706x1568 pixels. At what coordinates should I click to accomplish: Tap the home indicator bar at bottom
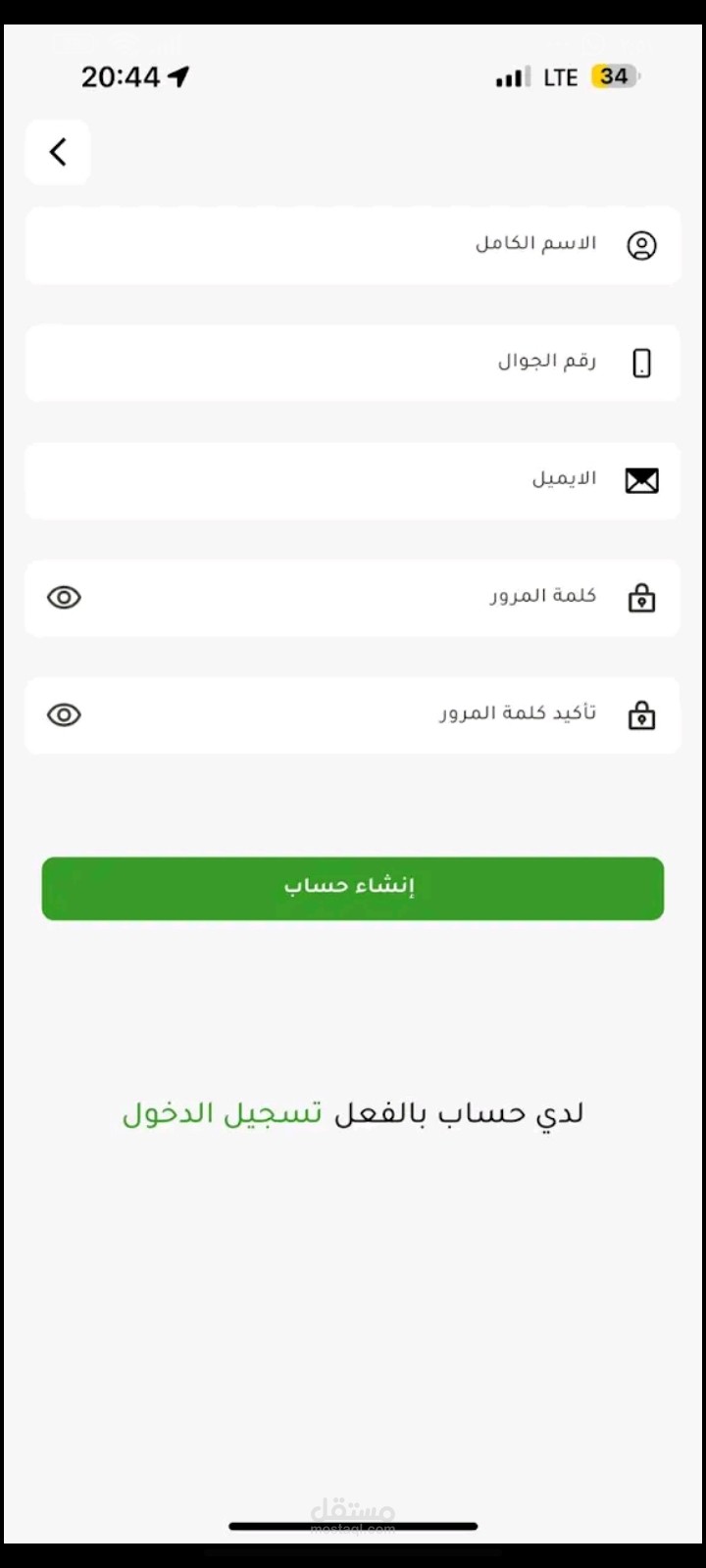click(x=353, y=1526)
